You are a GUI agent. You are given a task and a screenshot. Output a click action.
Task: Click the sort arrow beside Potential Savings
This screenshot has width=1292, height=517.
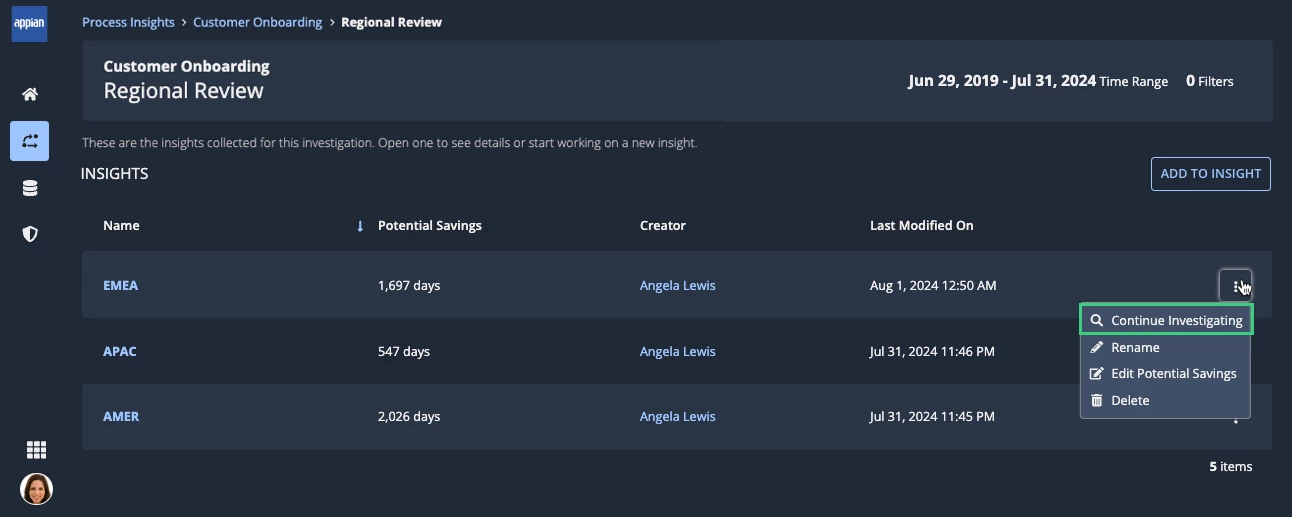click(x=360, y=226)
